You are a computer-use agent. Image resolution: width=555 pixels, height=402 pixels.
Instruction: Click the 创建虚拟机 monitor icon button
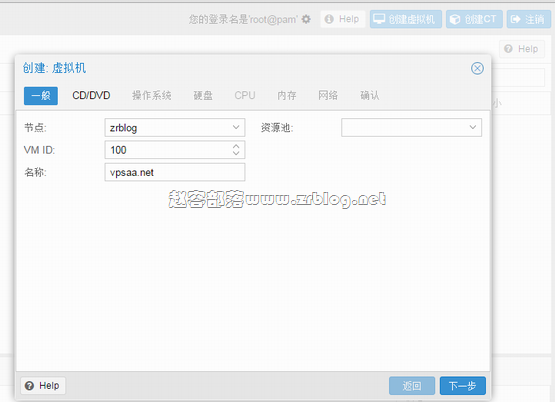point(406,19)
